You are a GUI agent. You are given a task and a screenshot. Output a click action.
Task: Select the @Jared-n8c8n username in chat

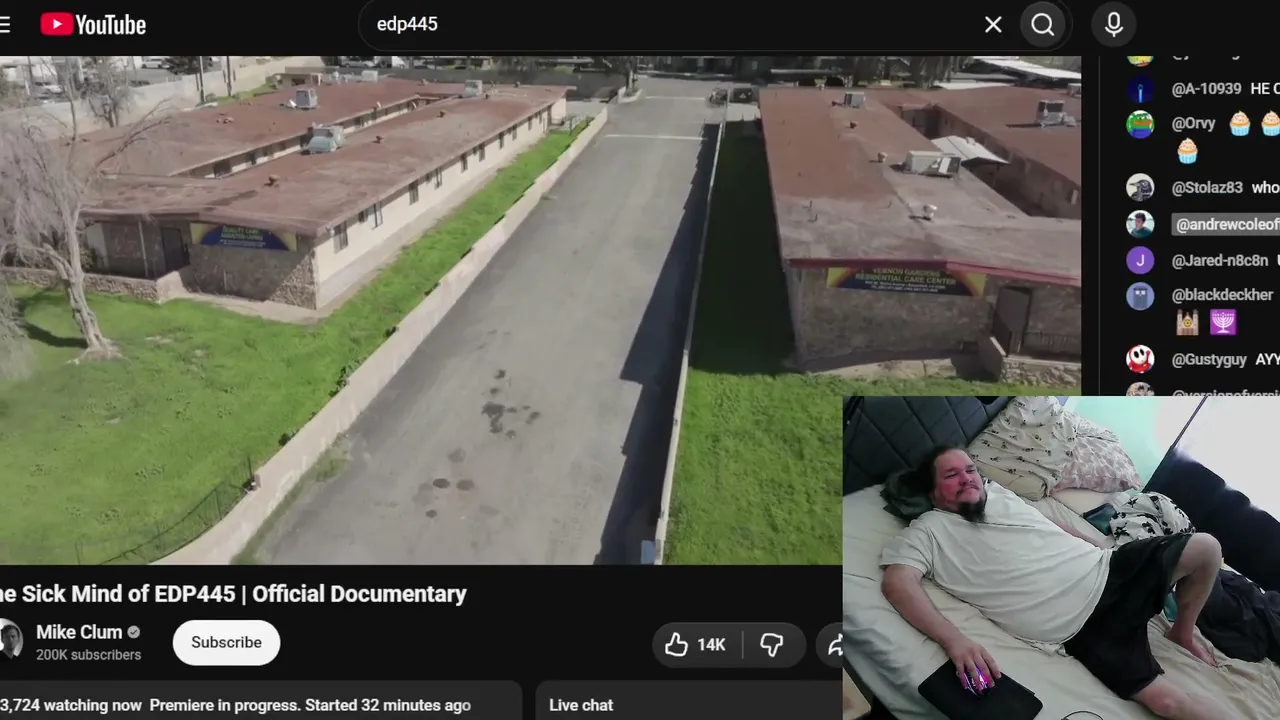point(1220,260)
